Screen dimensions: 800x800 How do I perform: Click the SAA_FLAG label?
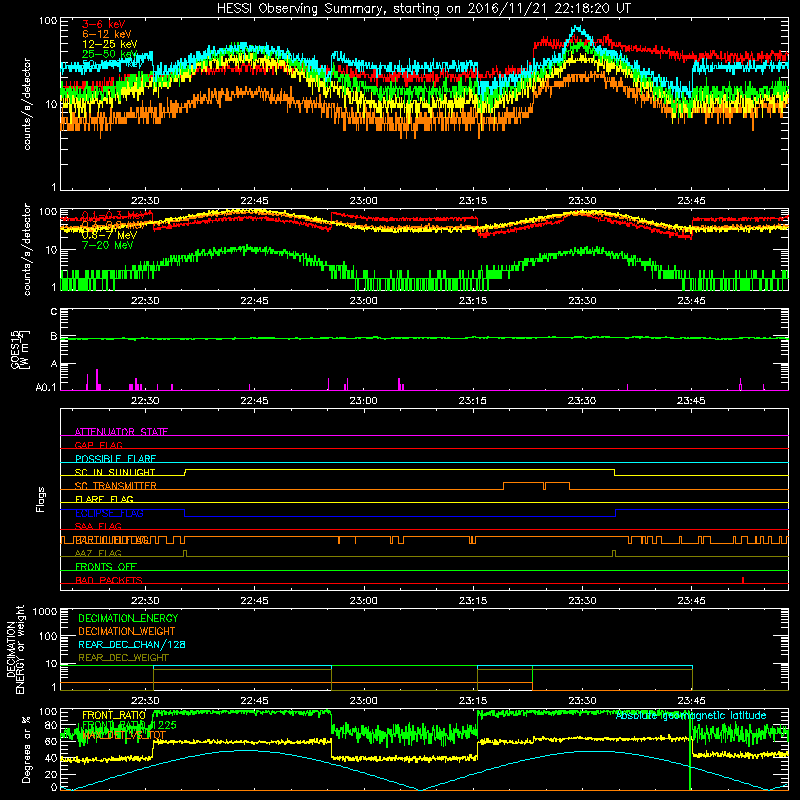tap(98, 526)
